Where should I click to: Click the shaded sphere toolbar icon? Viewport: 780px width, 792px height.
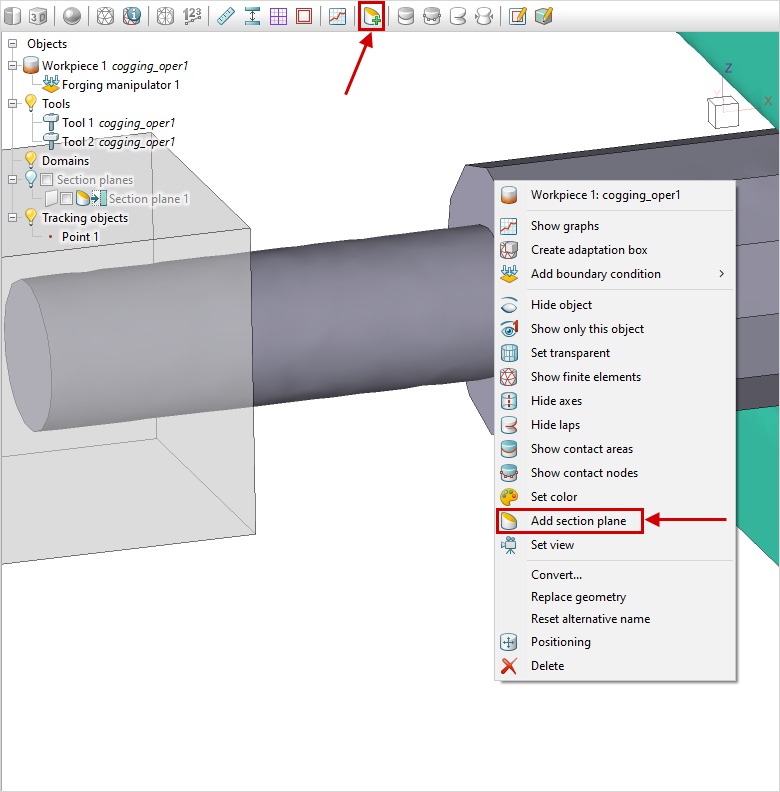71,16
